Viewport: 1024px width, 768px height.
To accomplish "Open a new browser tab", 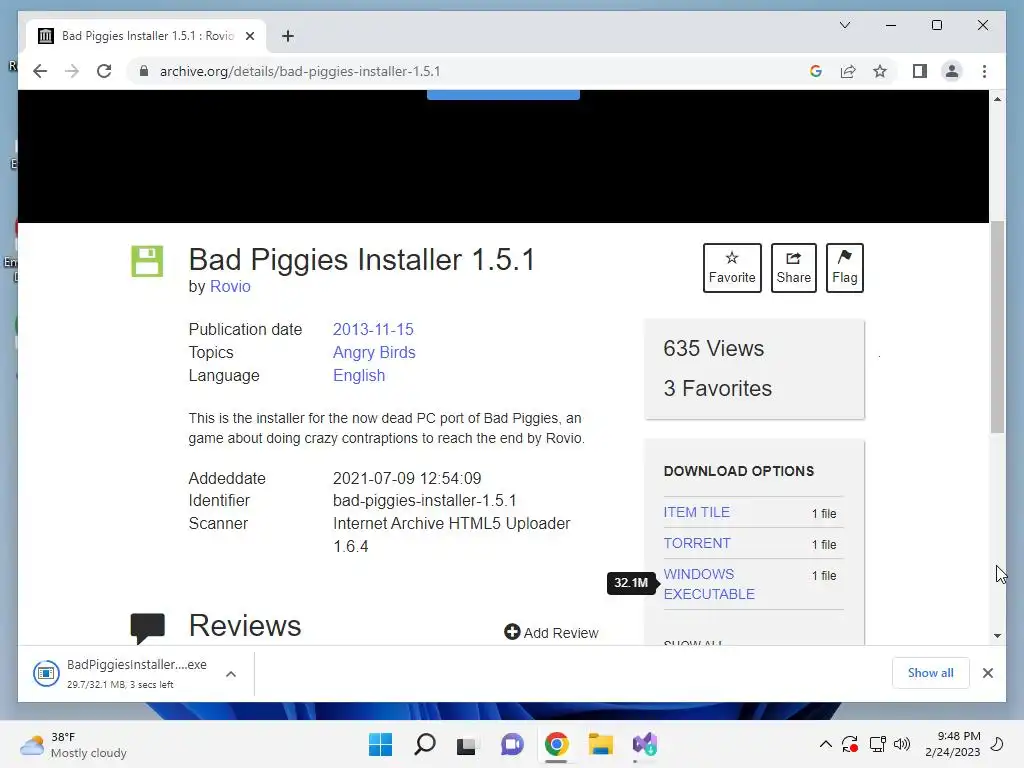I will point(287,36).
